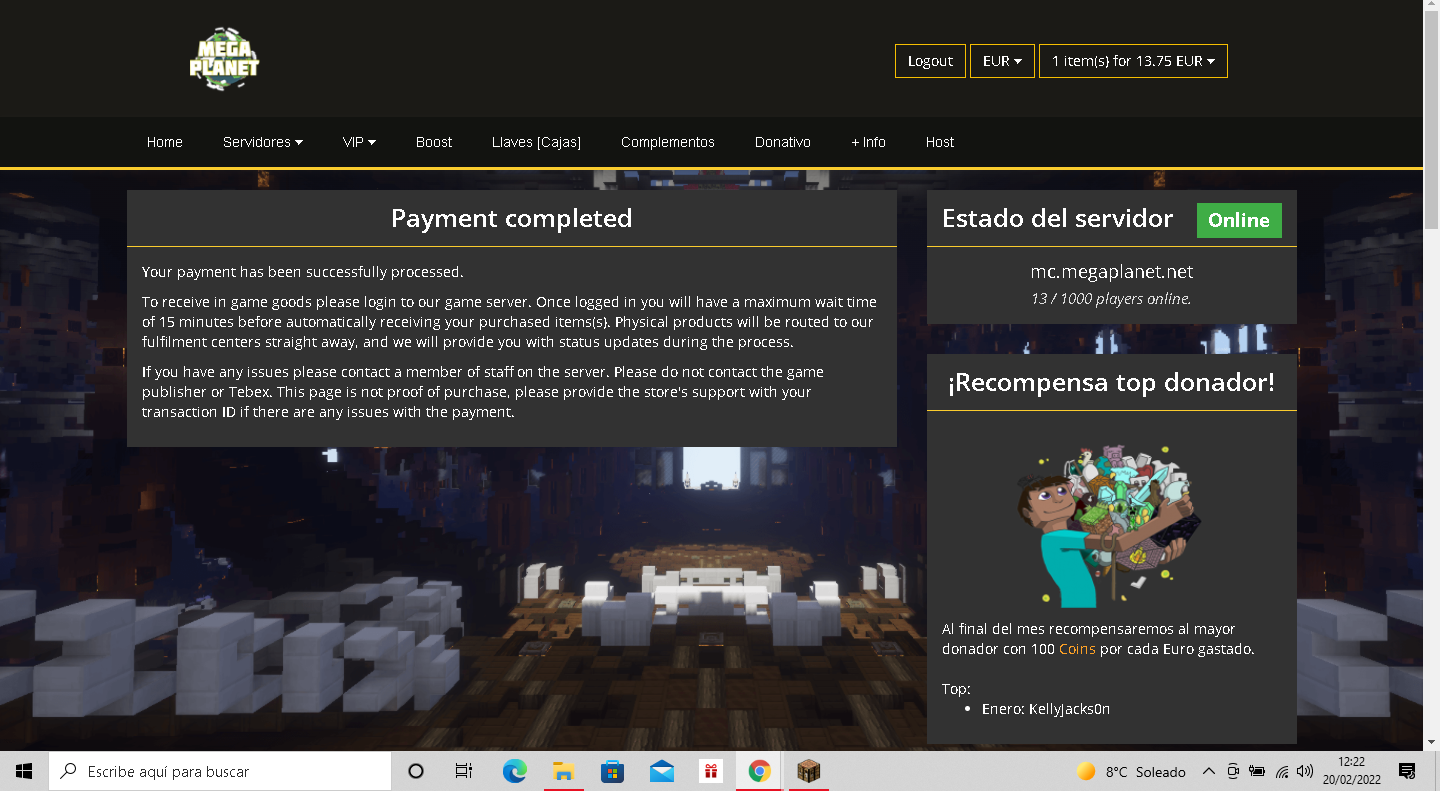Click the green Online status badge
1440x791 pixels.
1239,220
